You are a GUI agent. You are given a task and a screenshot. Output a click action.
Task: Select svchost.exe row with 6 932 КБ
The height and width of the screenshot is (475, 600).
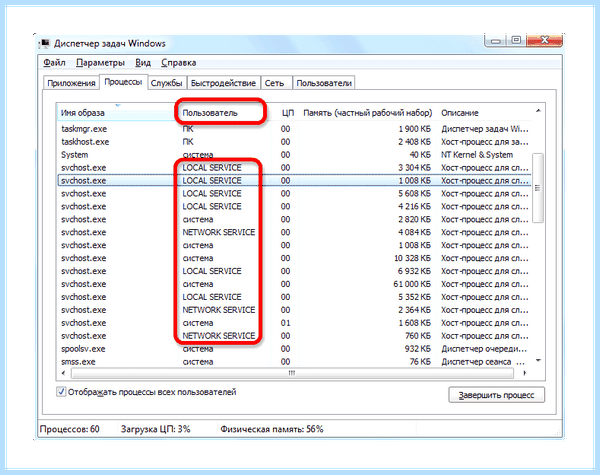point(295,271)
